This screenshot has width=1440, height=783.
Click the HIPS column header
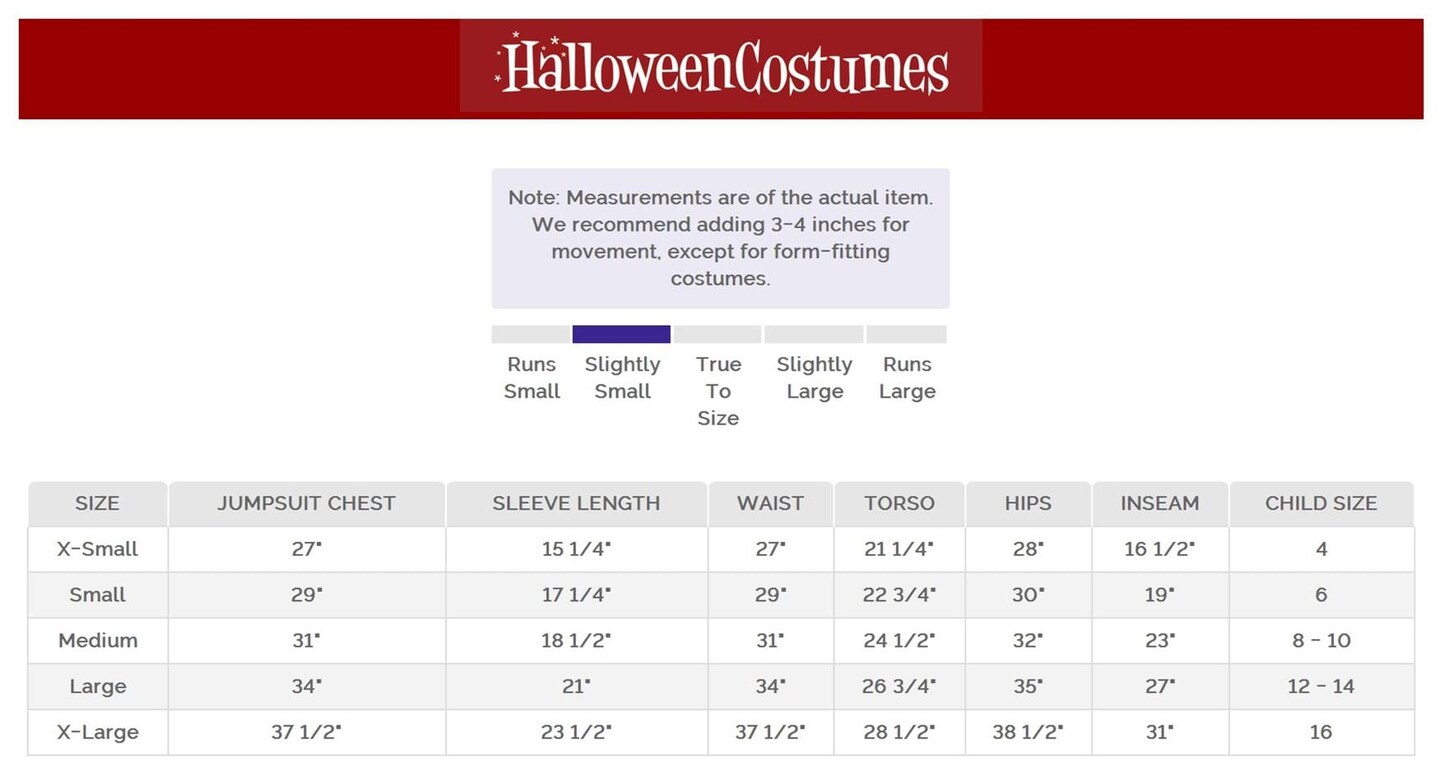pyautogui.click(x=1028, y=504)
